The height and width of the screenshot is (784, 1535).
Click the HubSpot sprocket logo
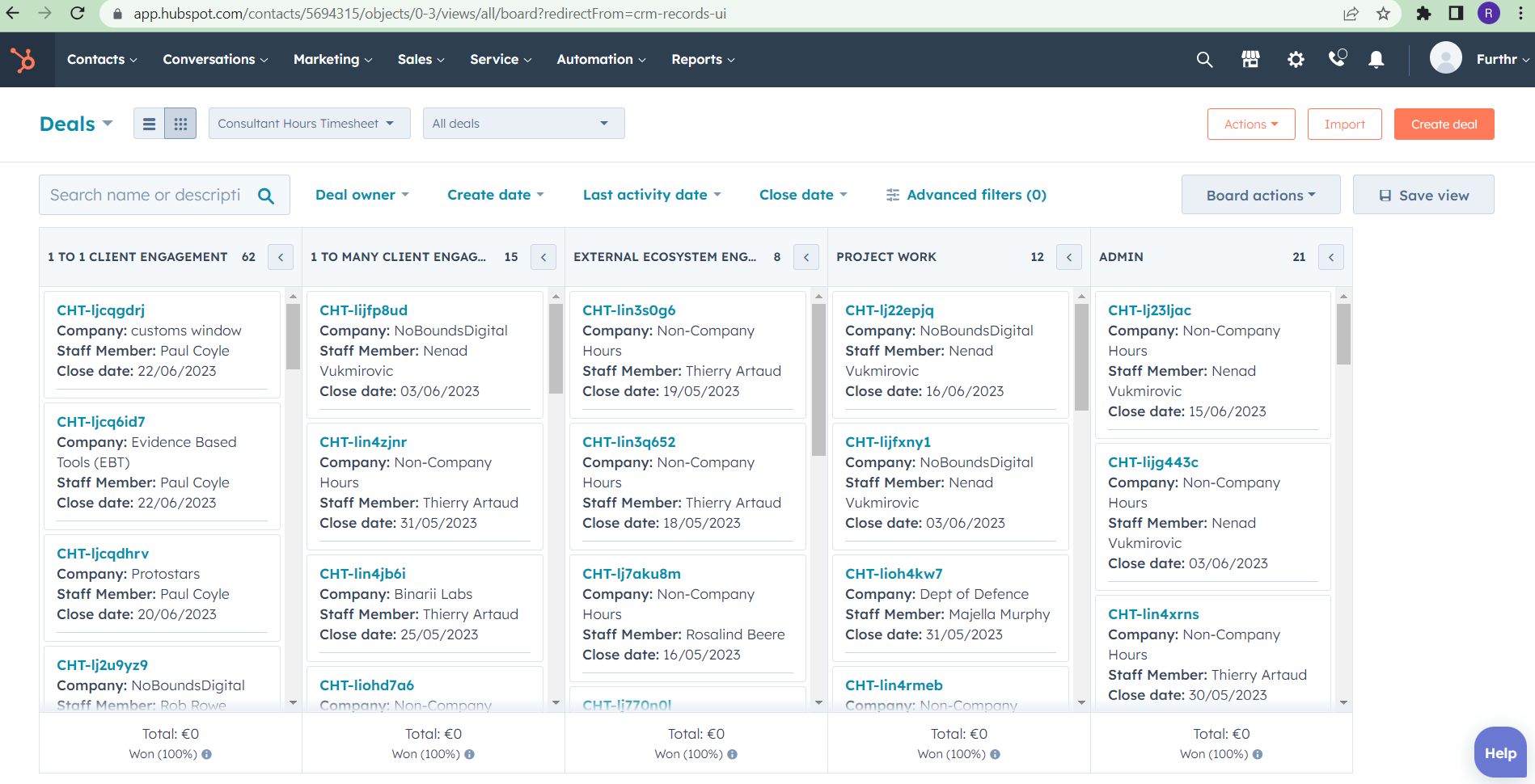click(x=23, y=60)
